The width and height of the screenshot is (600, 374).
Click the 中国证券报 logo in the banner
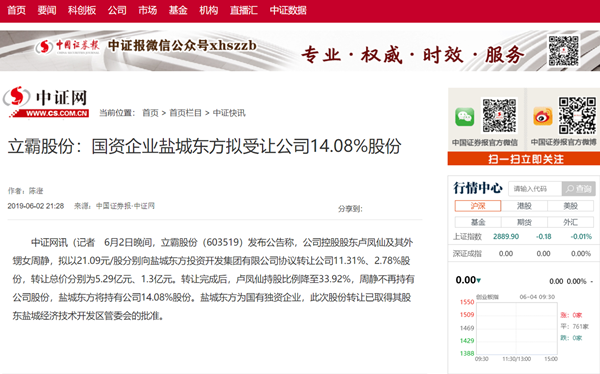(67, 46)
